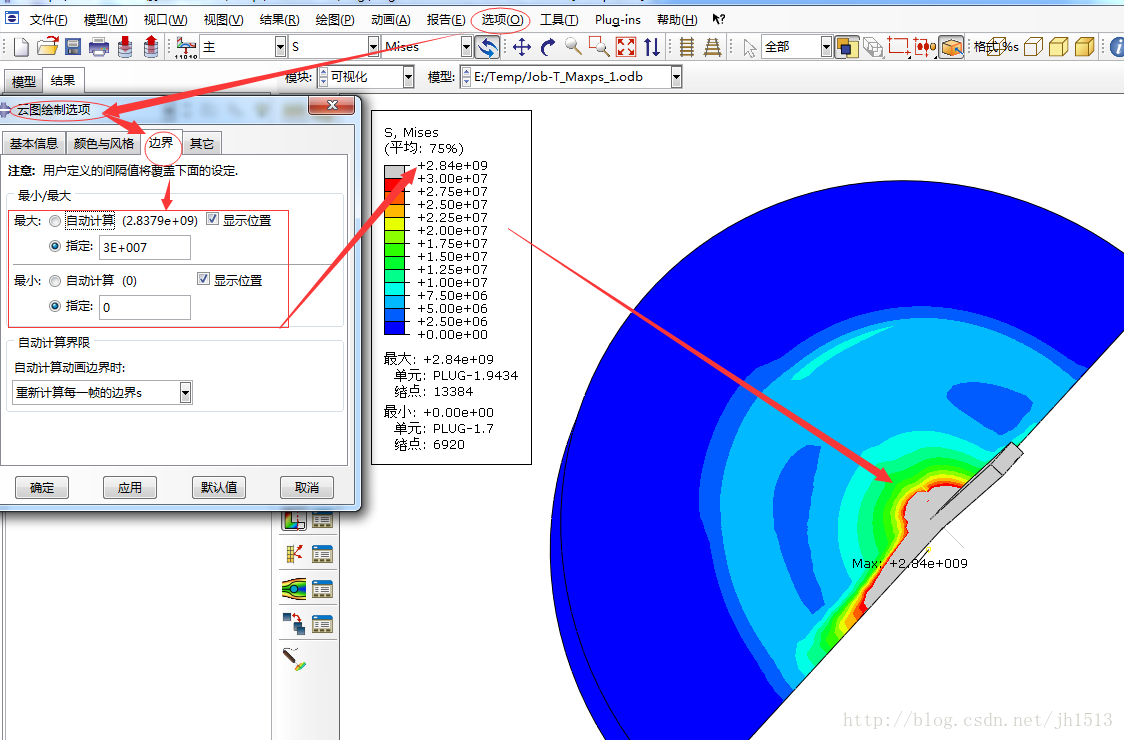Select 指定 radio for 最大
The image size is (1124, 740).
[x=54, y=246]
